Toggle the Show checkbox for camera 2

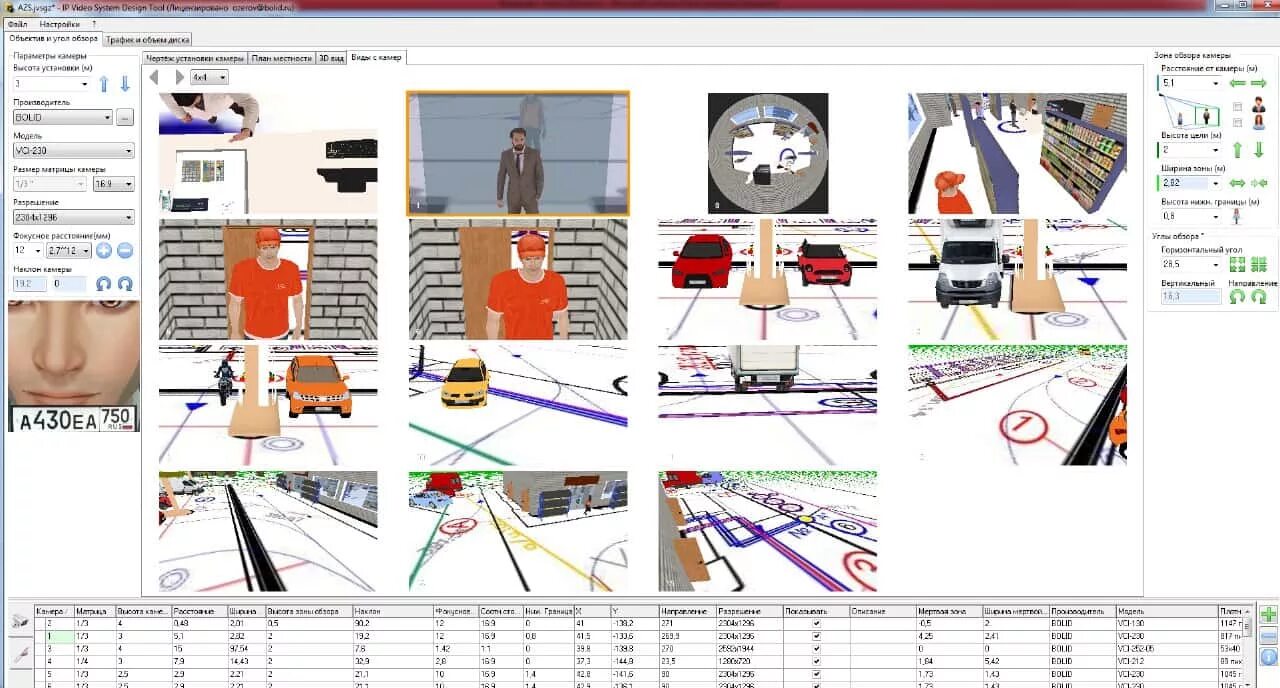(816, 623)
